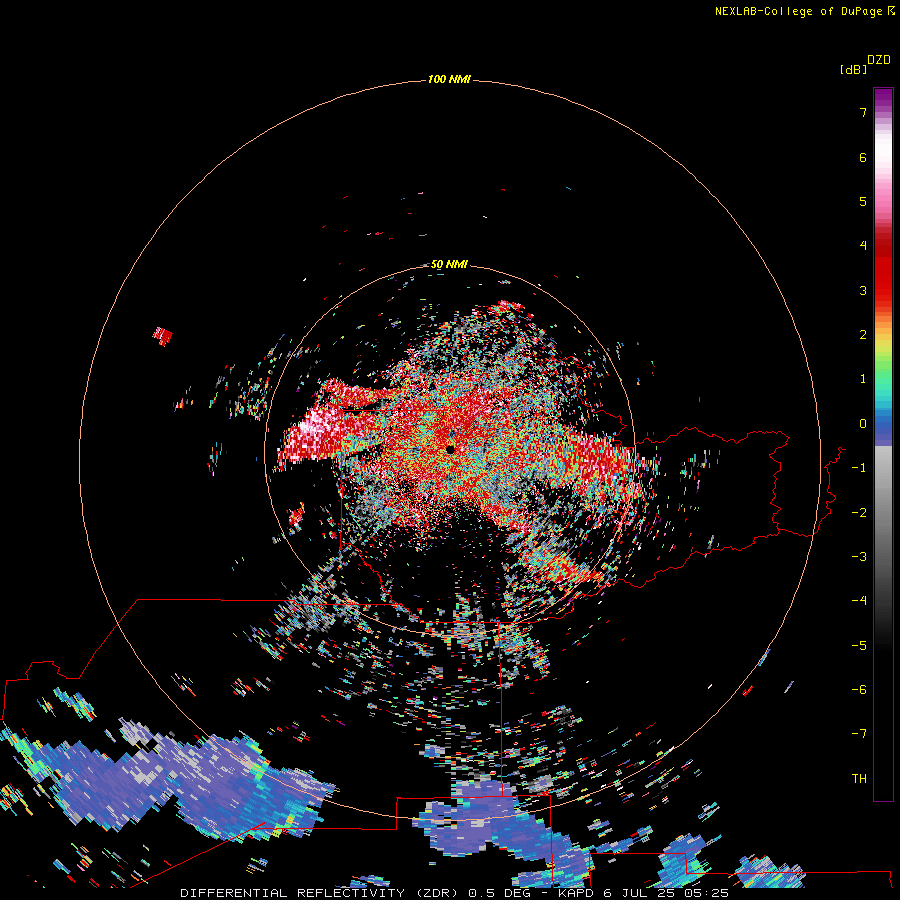Viewport: 900px width, 900px height.
Task: Click the scale label -3
Action: [859, 557]
